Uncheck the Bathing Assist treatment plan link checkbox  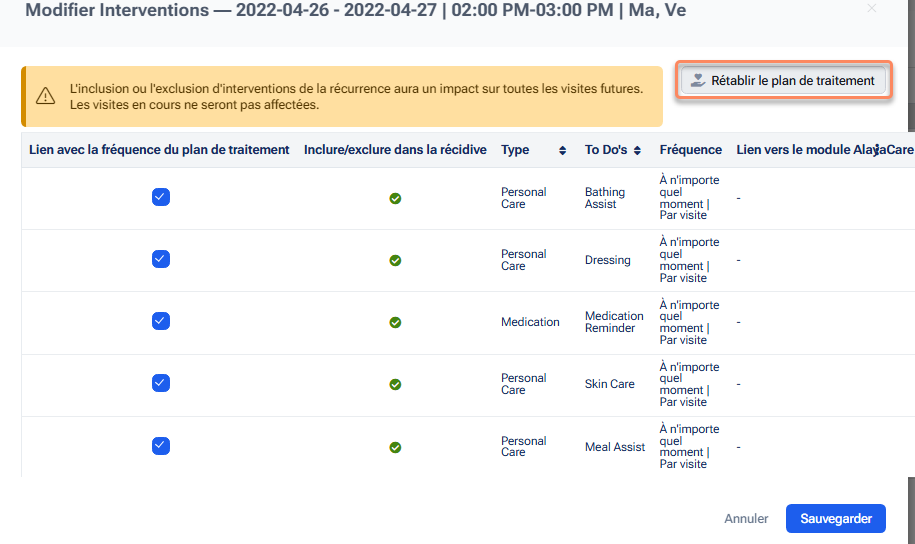coord(161,197)
